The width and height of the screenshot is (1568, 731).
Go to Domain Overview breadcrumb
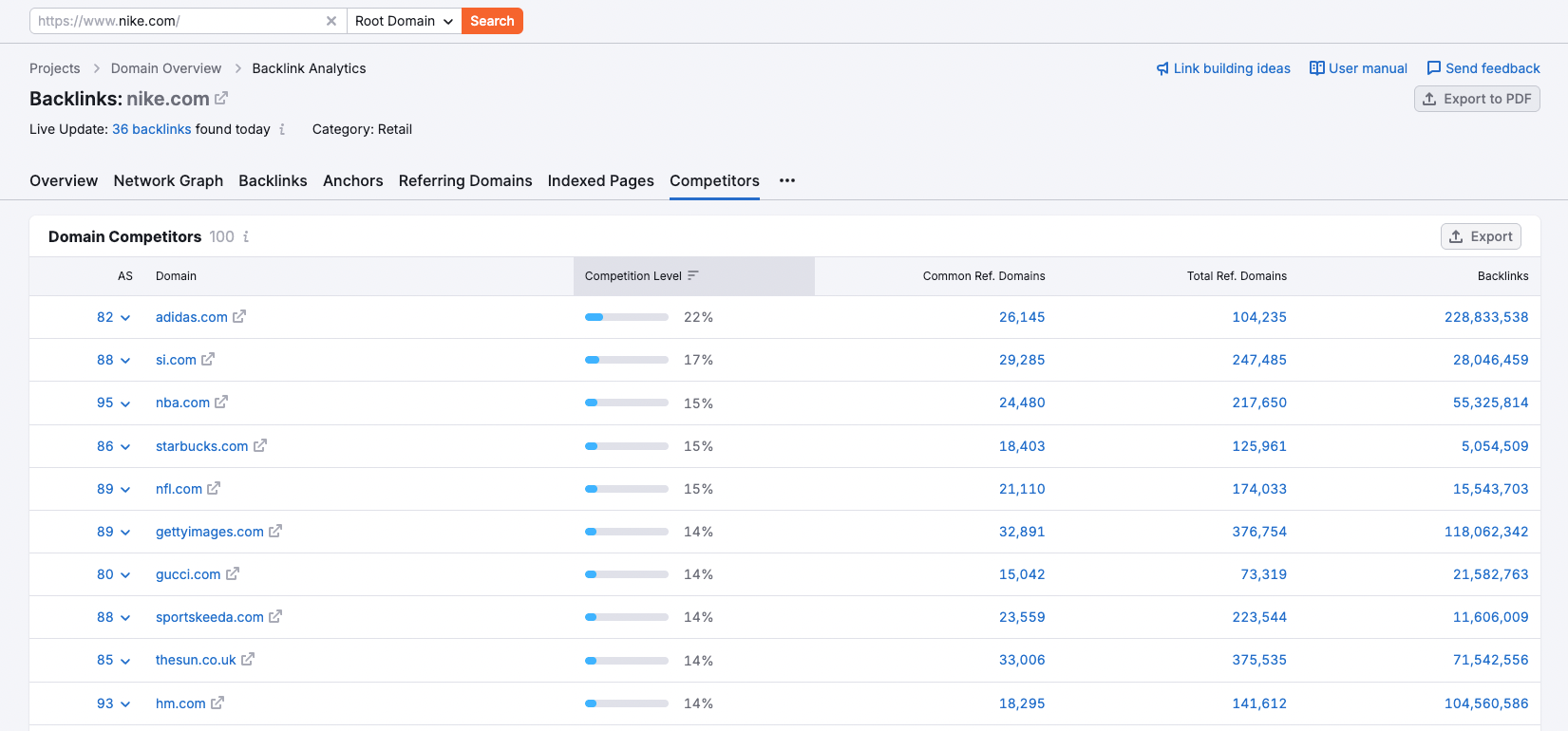coord(166,68)
